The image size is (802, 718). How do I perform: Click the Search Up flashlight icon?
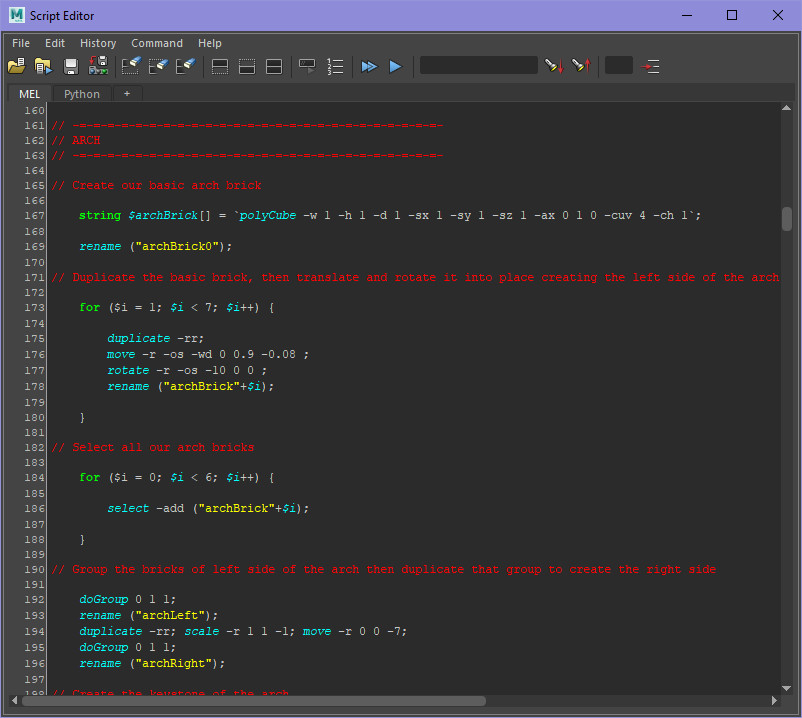(582, 66)
